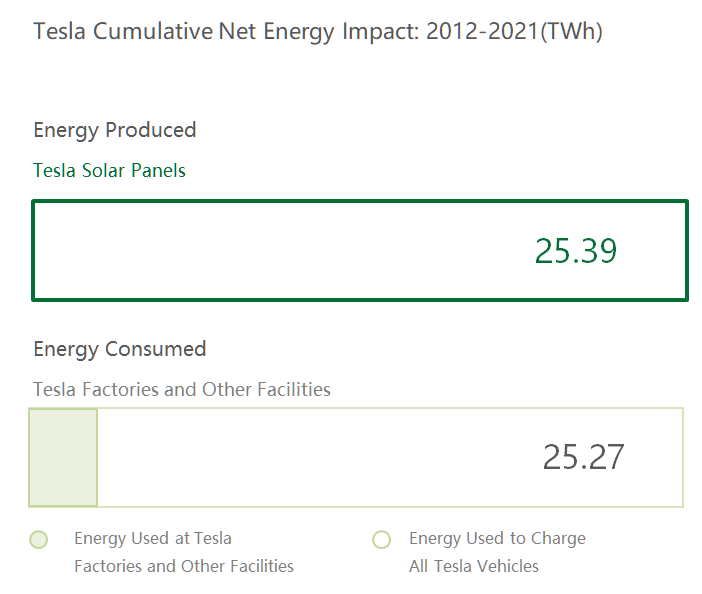Viewport: 702px width, 594px height.
Task: Click the filled legend circle for factories energy
Action: [39, 540]
